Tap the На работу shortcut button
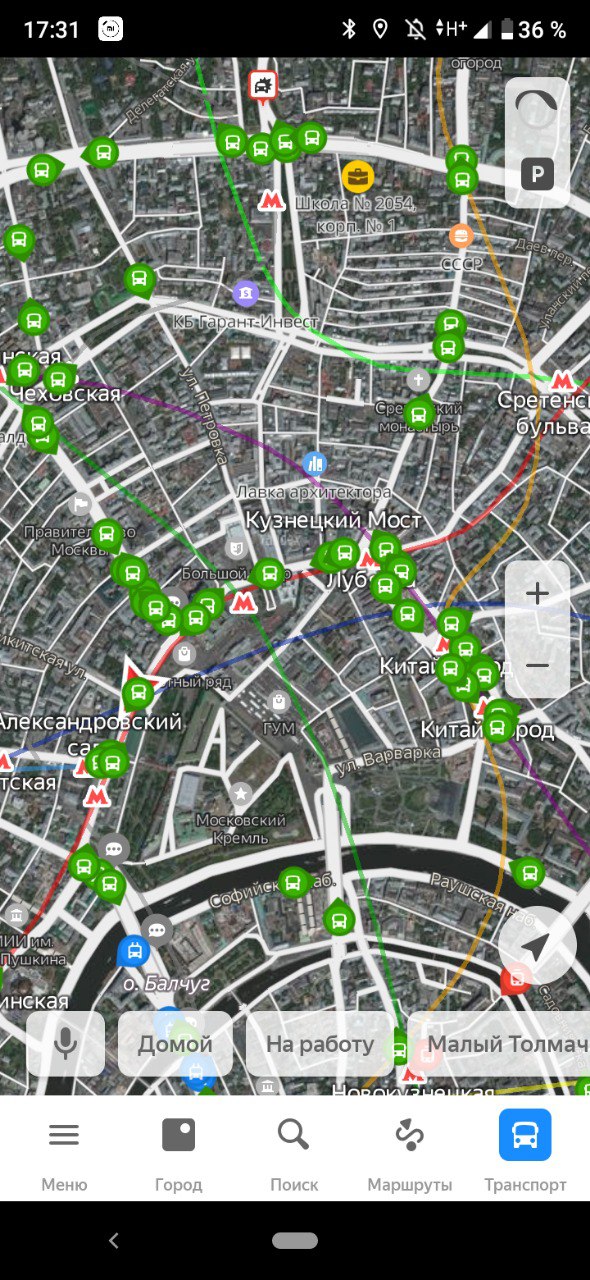 pyautogui.click(x=320, y=1044)
